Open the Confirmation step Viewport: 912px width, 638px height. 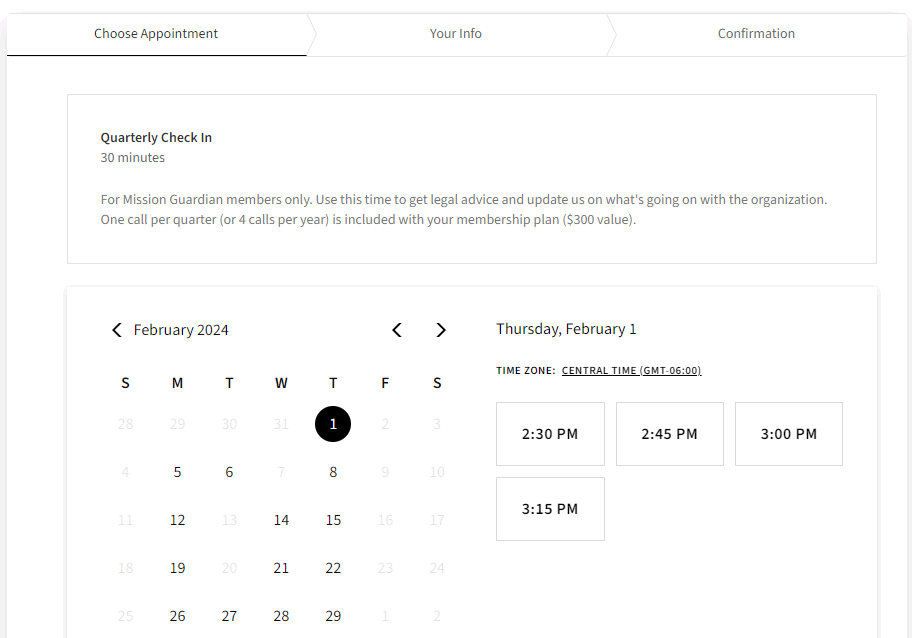click(x=756, y=33)
